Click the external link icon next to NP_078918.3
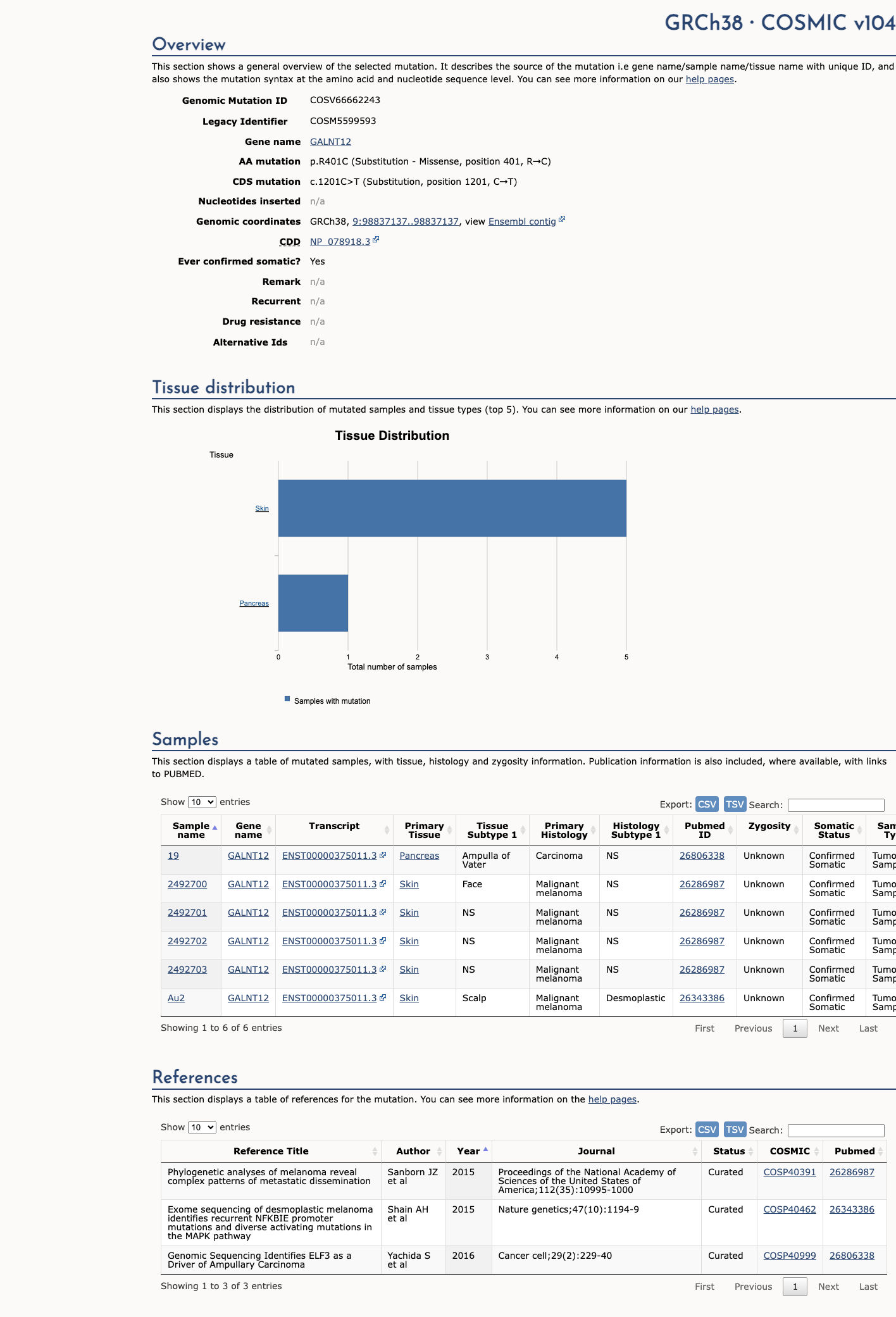The image size is (896, 1317). pyautogui.click(x=376, y=240)
